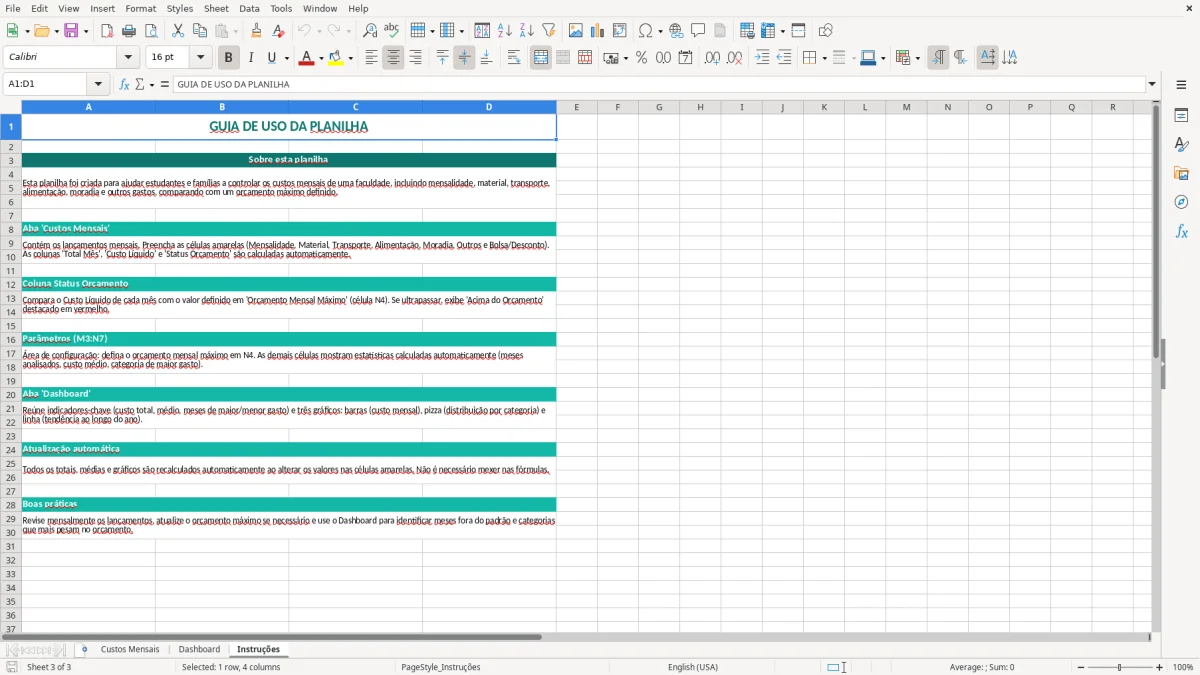The image size is (1200, 675).
Task: Click the AutoFilter funnel icon
Action: tap(549, 31)
